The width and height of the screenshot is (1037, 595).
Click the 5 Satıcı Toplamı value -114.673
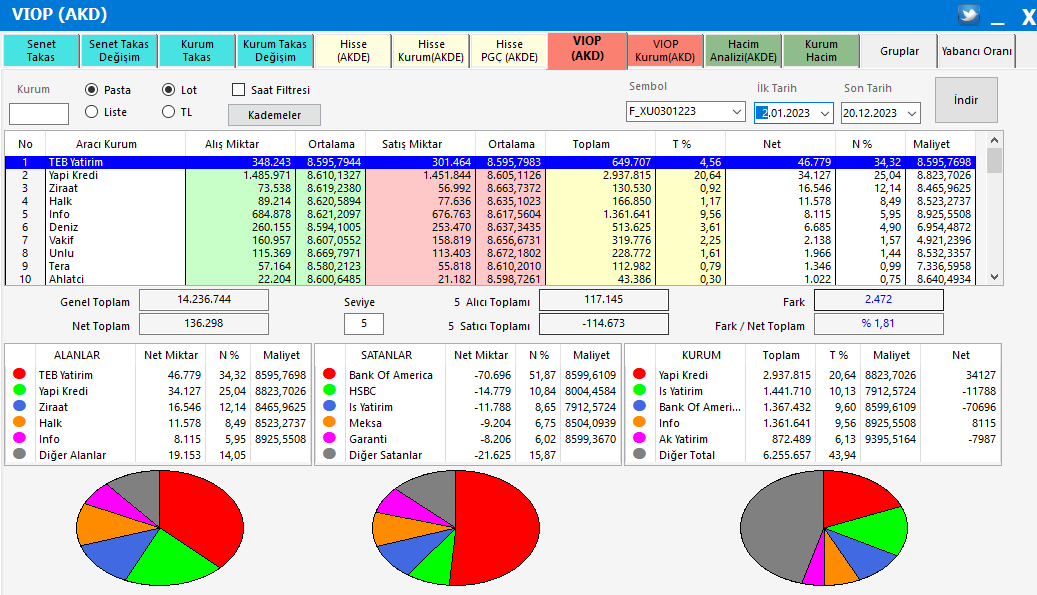[604, 323]
